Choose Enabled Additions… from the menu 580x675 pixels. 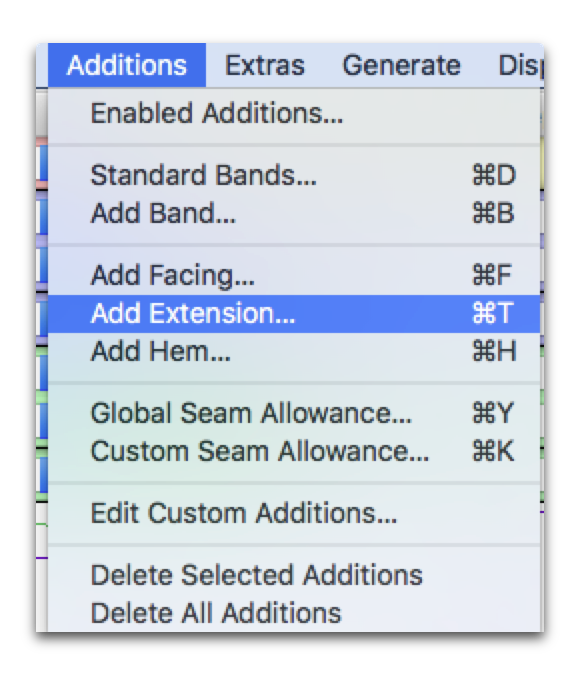294,114
